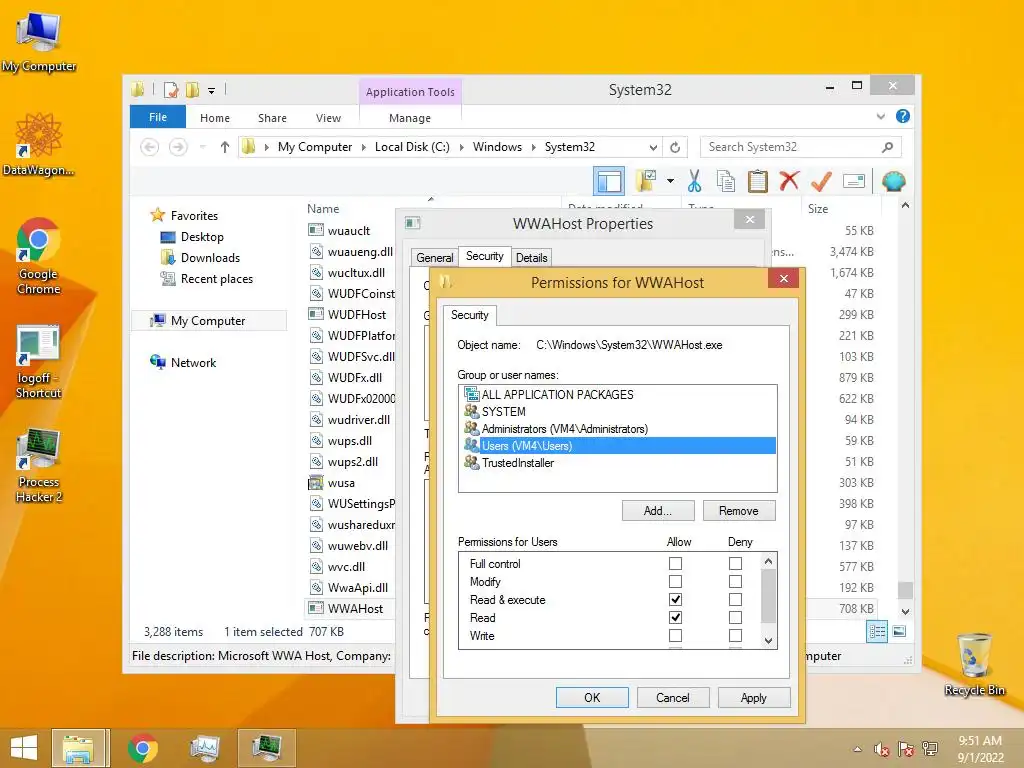Expand the ribbon with the chevron

click(x=880, y=116)
